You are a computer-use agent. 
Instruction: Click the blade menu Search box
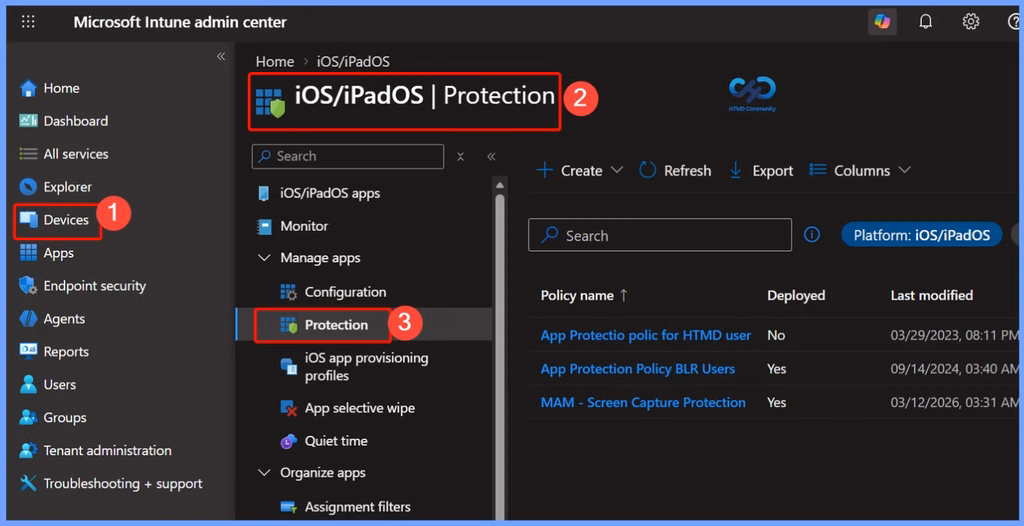click(347, 156)
